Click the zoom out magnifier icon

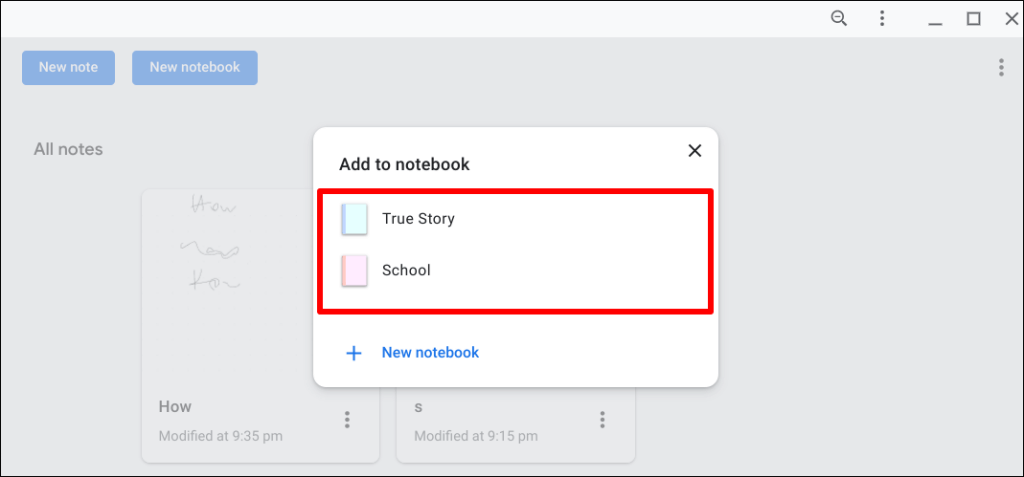coord(839,18)
